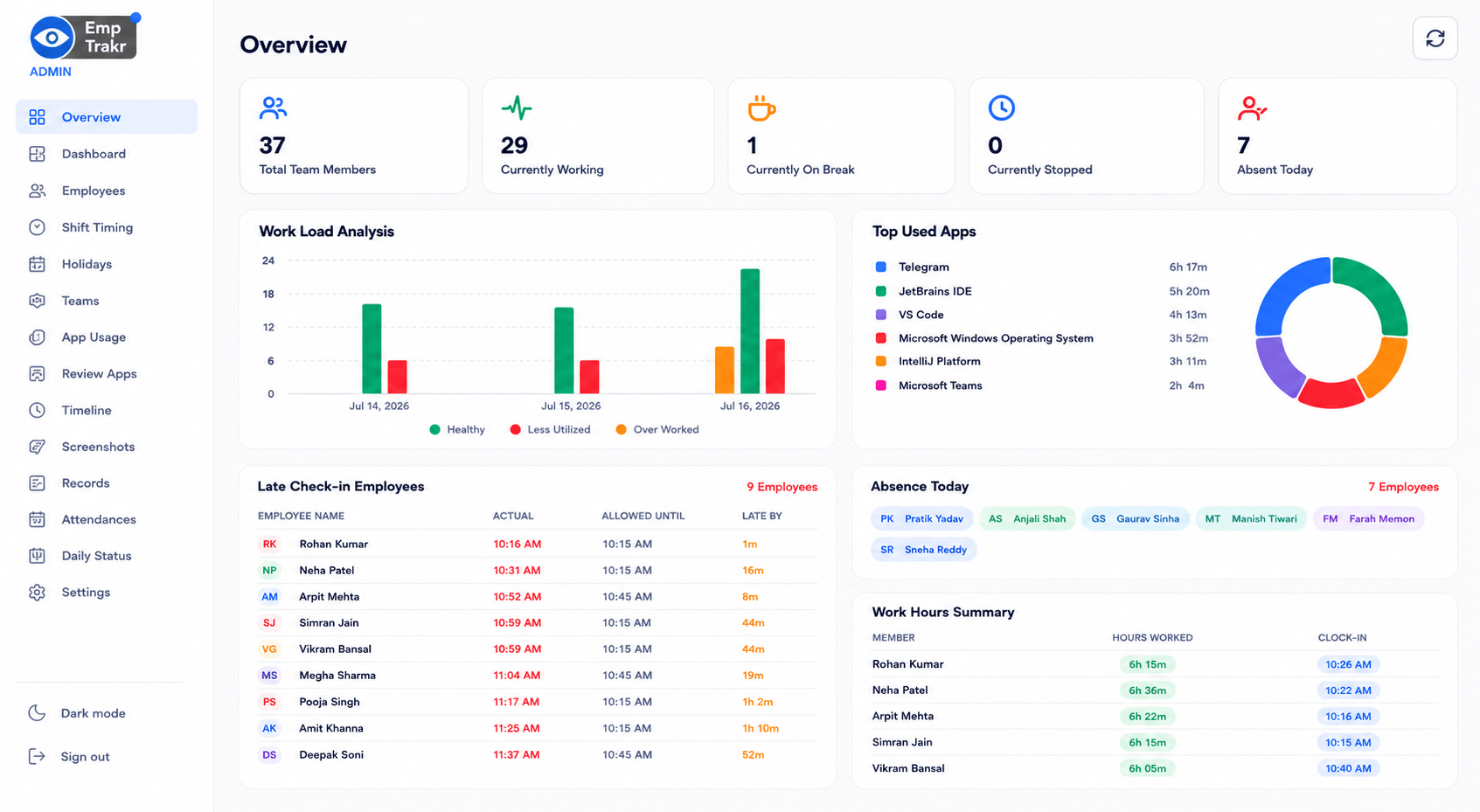Toggle the Over Worked legend entry
The width and height of the screenshot is (1480, 812).
click(657, 429)
